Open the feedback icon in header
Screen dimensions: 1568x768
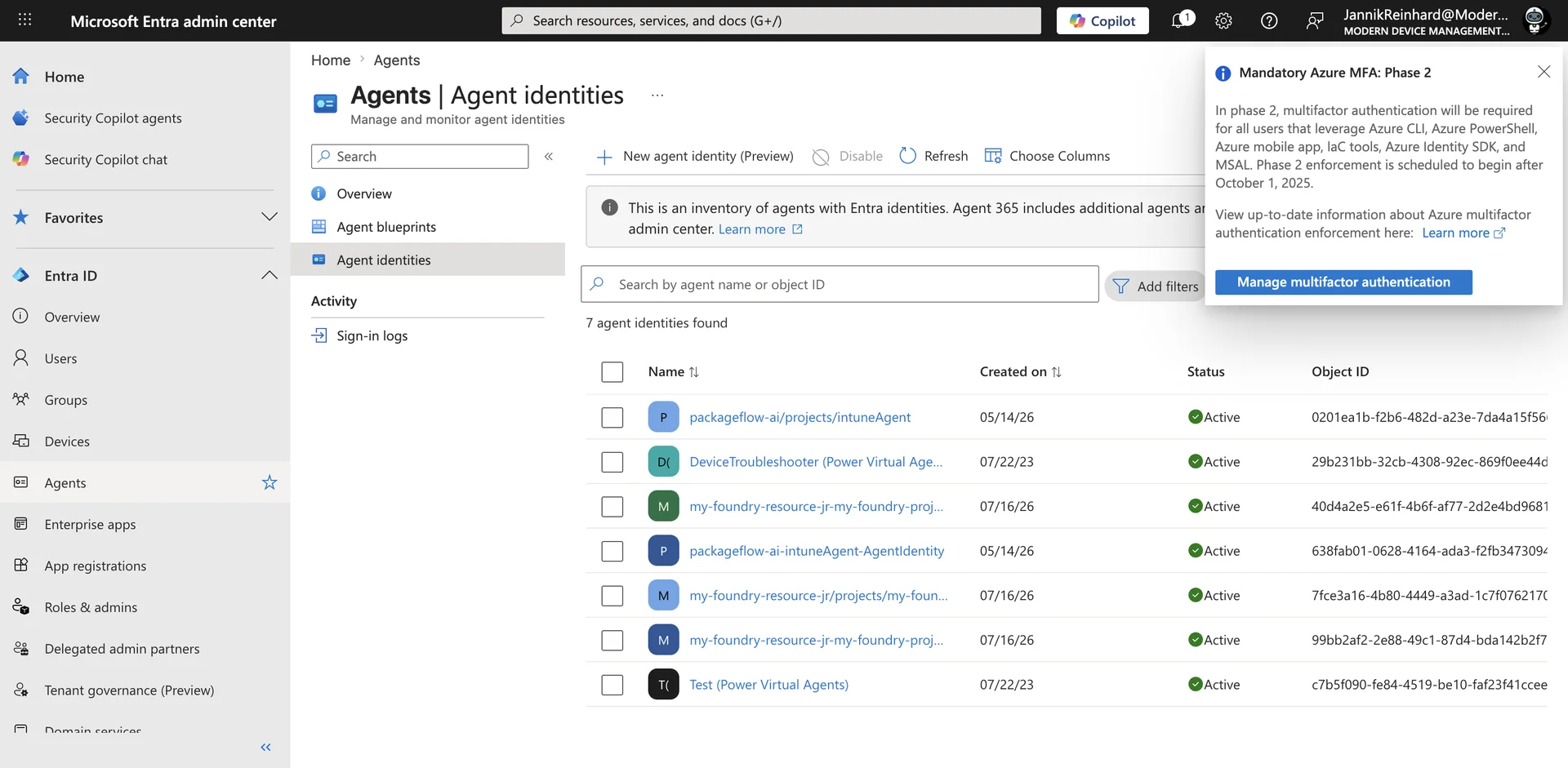click(x=1314, y=21)
